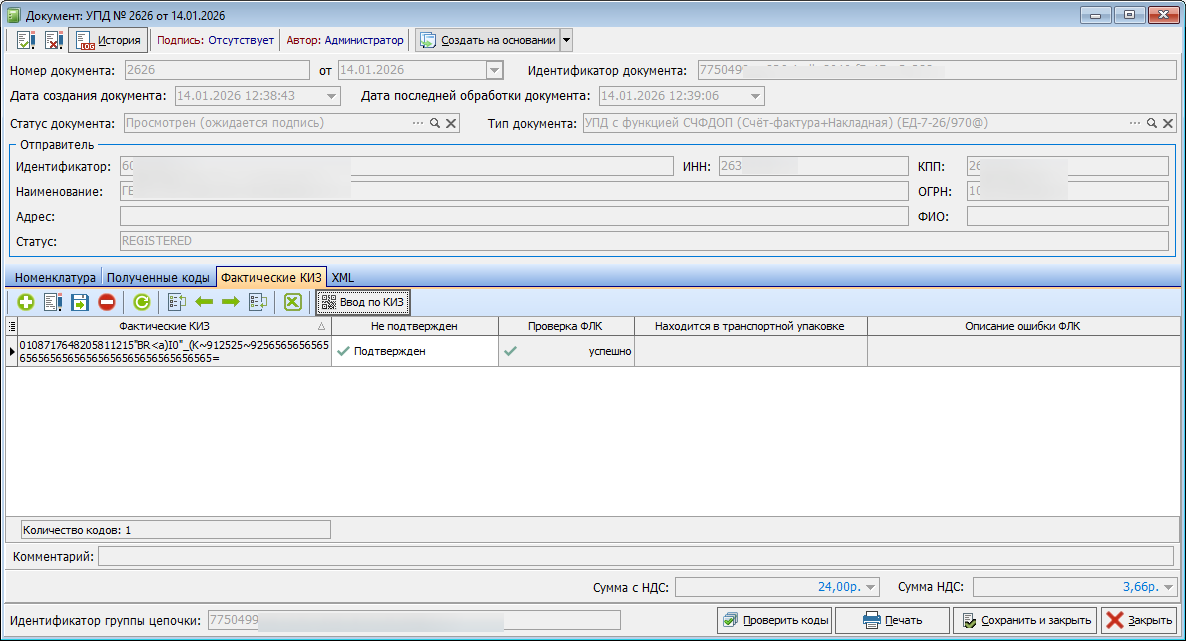Click the green plus add-record icon
This screenshot has height=641, width=1186.
point(26,301)
